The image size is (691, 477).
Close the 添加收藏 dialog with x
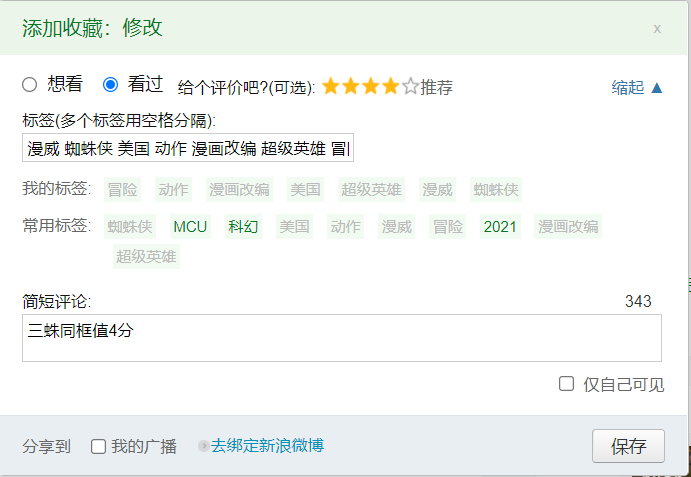[657, 29]
